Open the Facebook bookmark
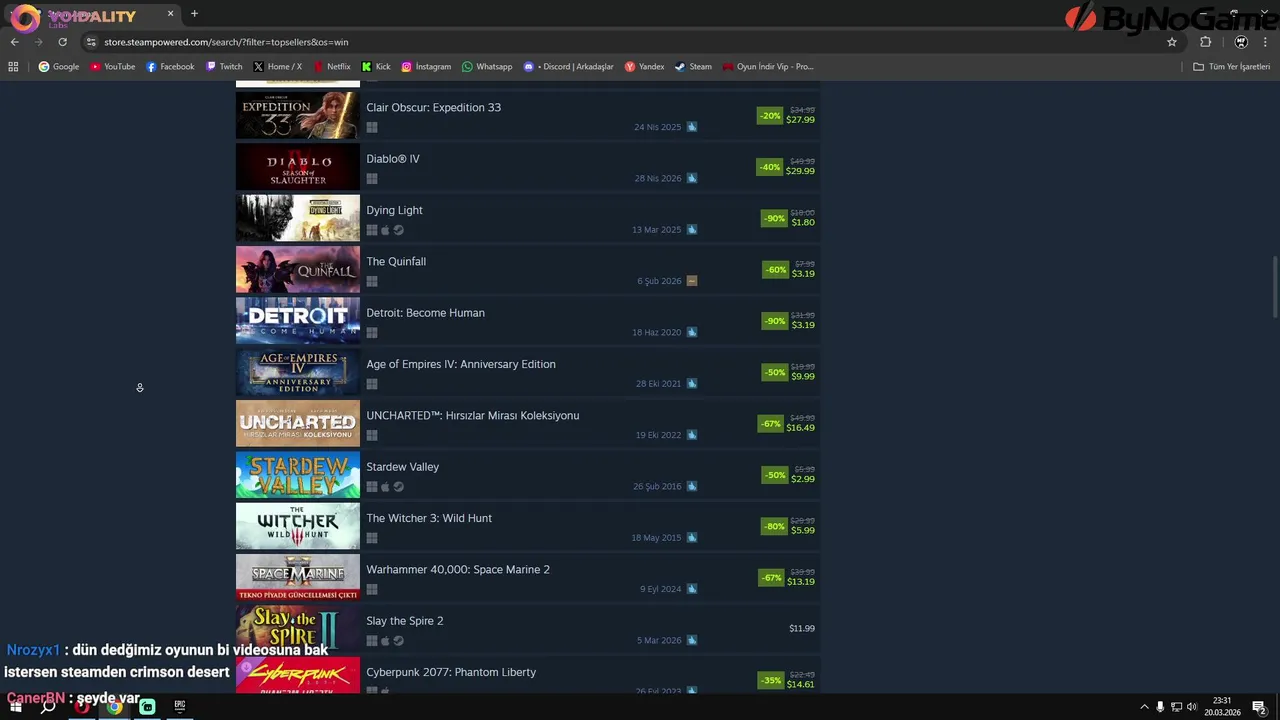Image resolution: width=1280 pixels, height=720 pixels. pyautogui.click(x=170, y=67)
